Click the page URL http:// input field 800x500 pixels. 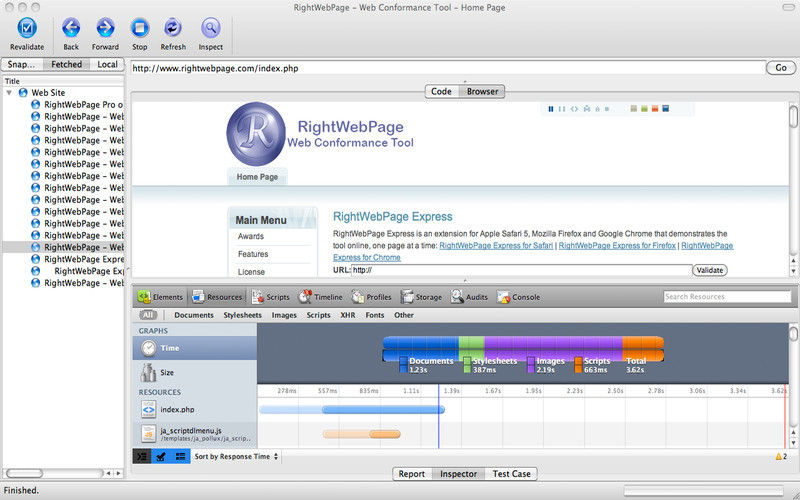[520, 270]
